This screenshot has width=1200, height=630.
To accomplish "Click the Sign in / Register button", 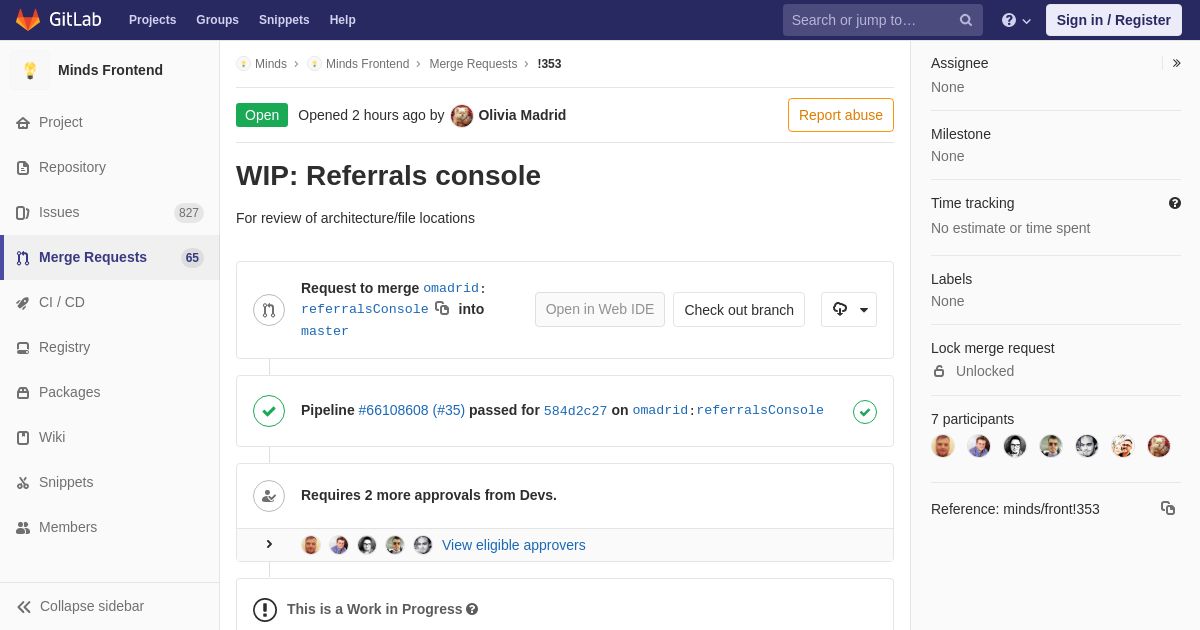I will pos(1114,20).
